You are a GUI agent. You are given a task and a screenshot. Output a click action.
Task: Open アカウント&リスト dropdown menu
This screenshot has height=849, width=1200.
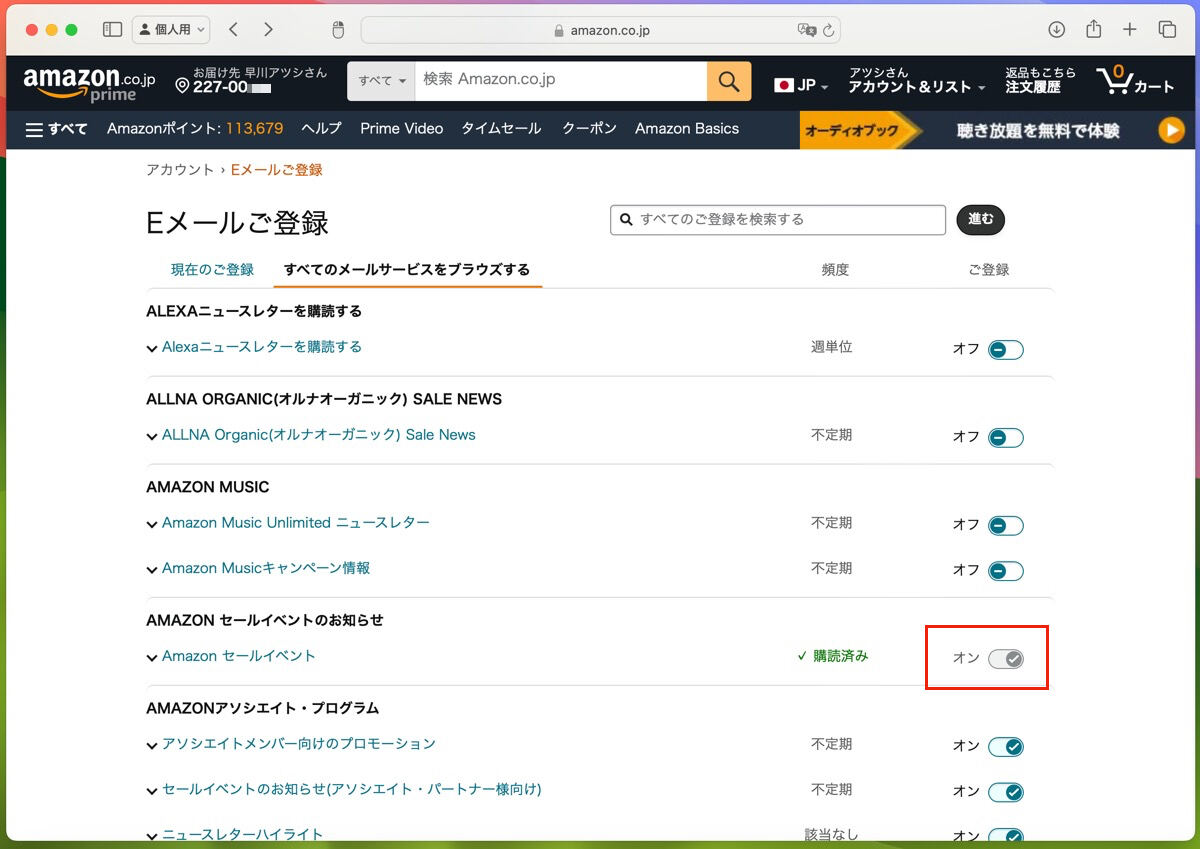[x=917, y=81]
